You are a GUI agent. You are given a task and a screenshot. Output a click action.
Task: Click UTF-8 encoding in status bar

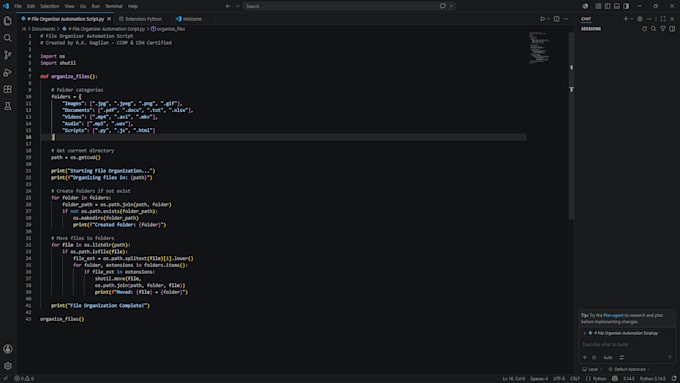[x=559, y=379]
